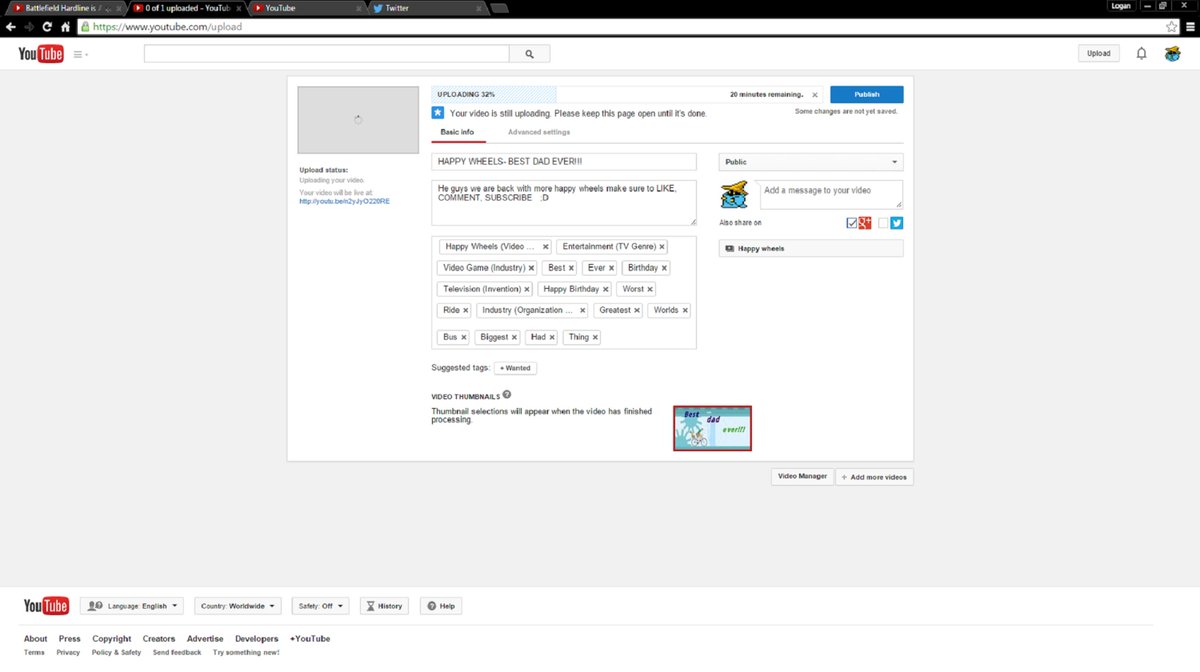
Task: Click the footer Help button
Action: click(441, 606)
